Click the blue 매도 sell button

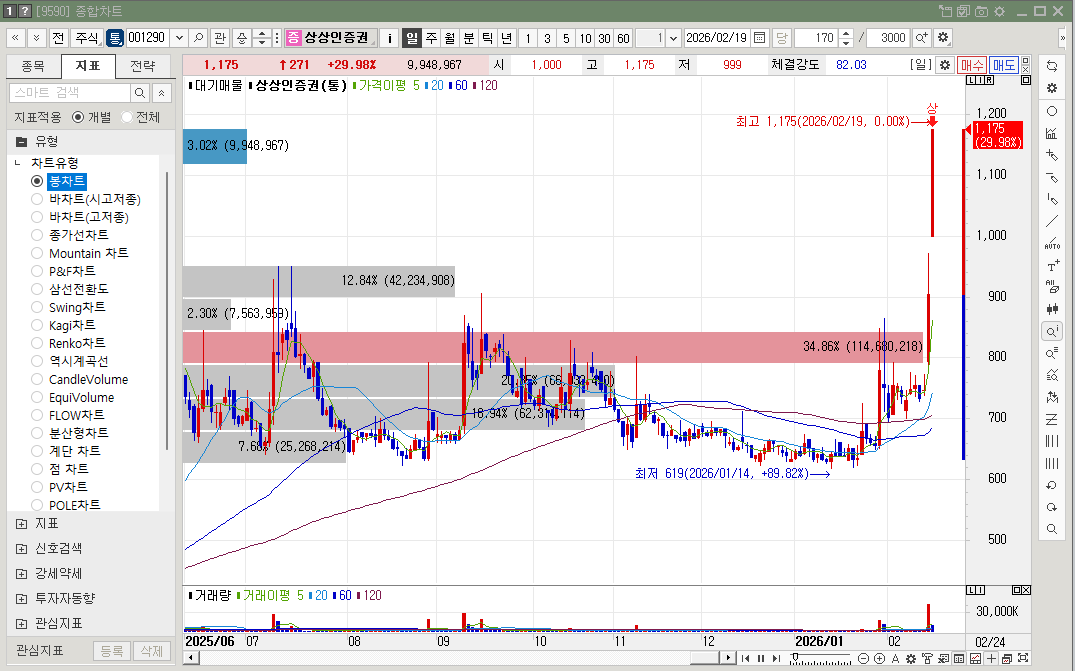(x=1004, y=65)
